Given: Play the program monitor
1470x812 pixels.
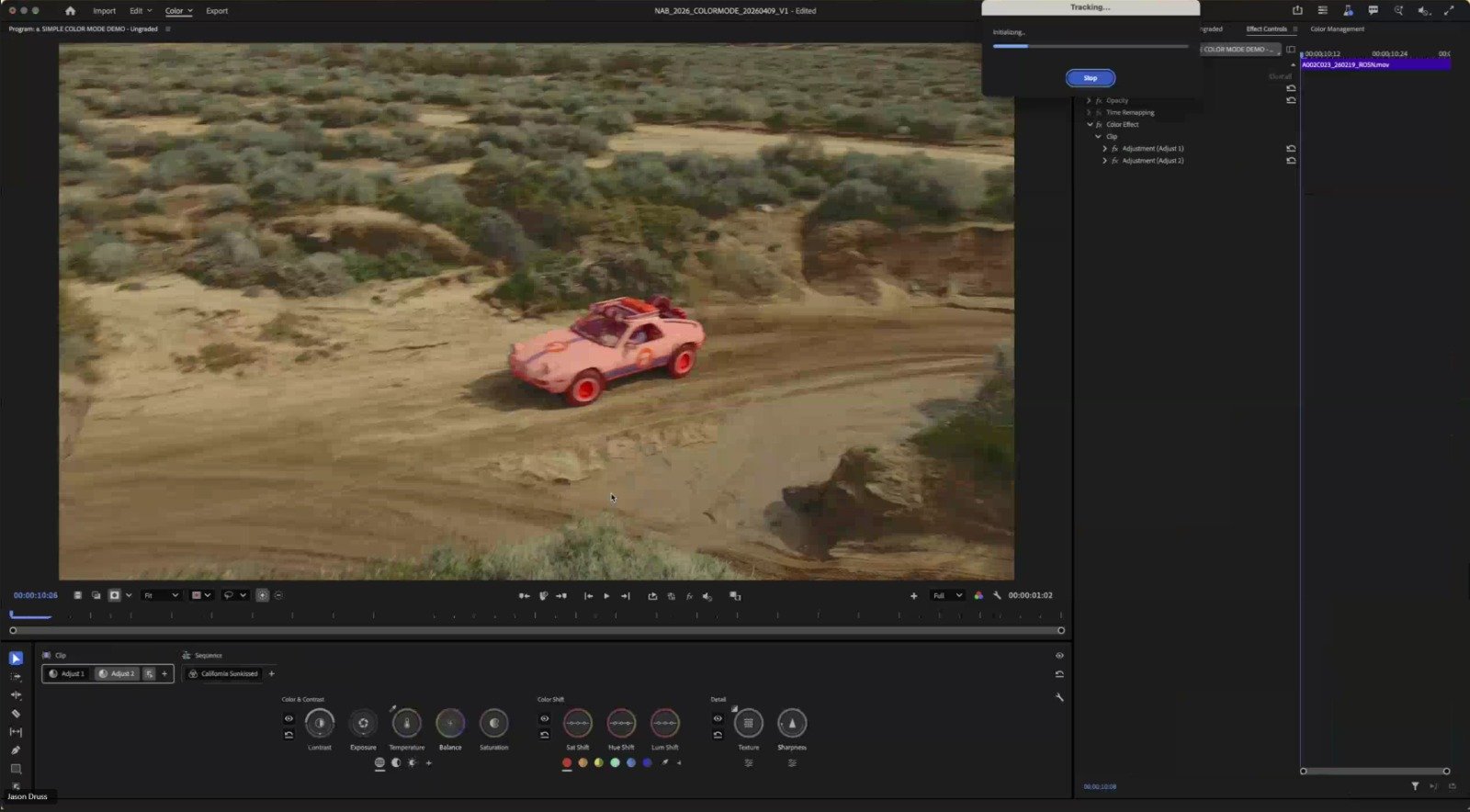Looking at the screenshot, I should click(606, 596).
